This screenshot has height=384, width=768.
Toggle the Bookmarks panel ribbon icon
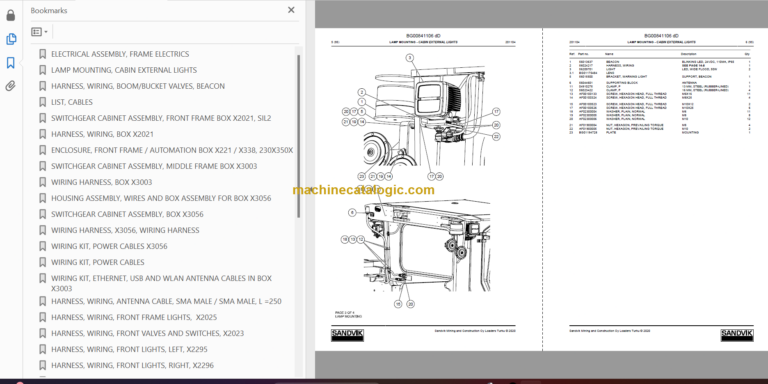pyautogui.click(x=11, y=63)
